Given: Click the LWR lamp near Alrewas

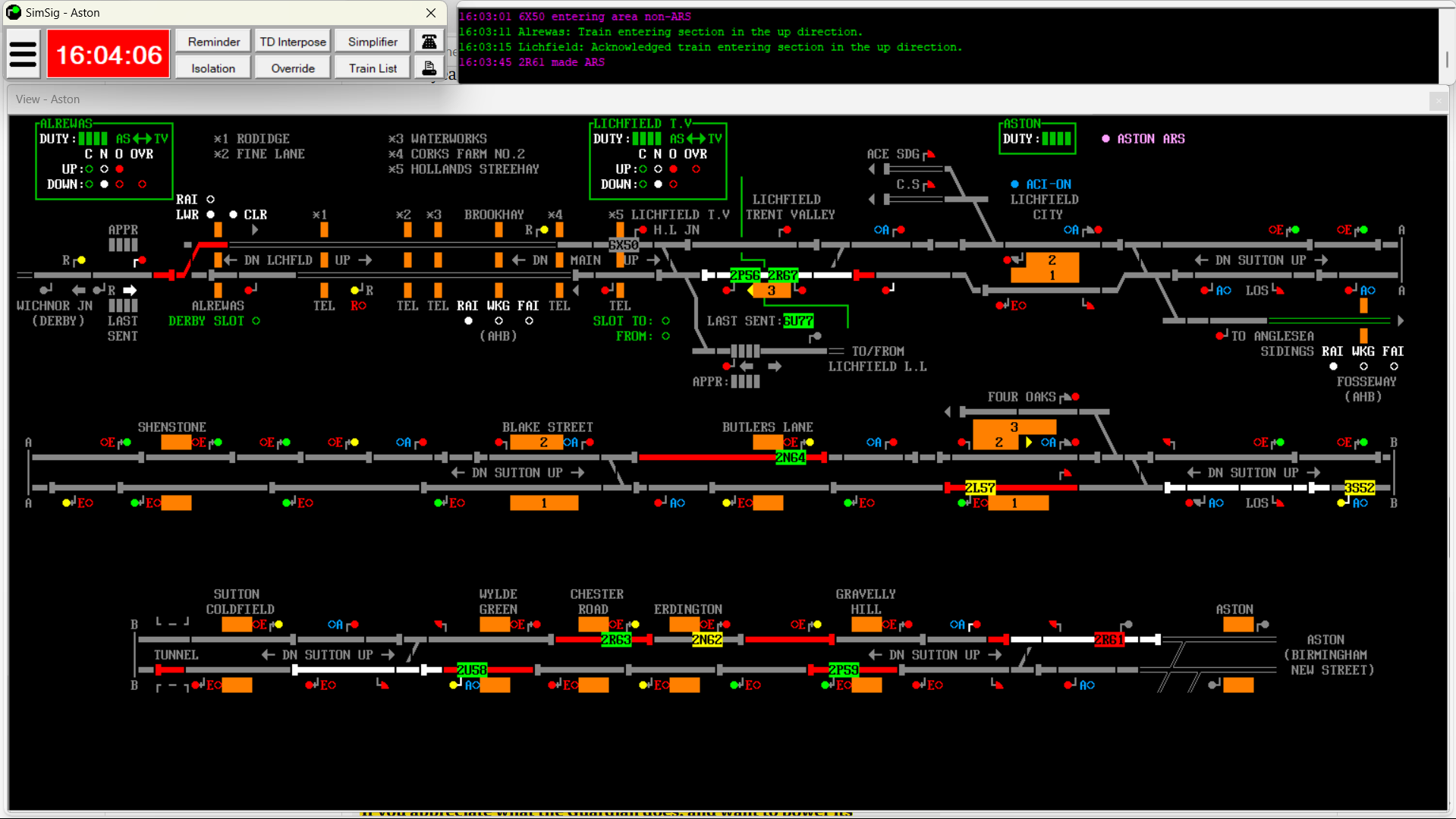Looking at the screenshot, I should [210, 215].
